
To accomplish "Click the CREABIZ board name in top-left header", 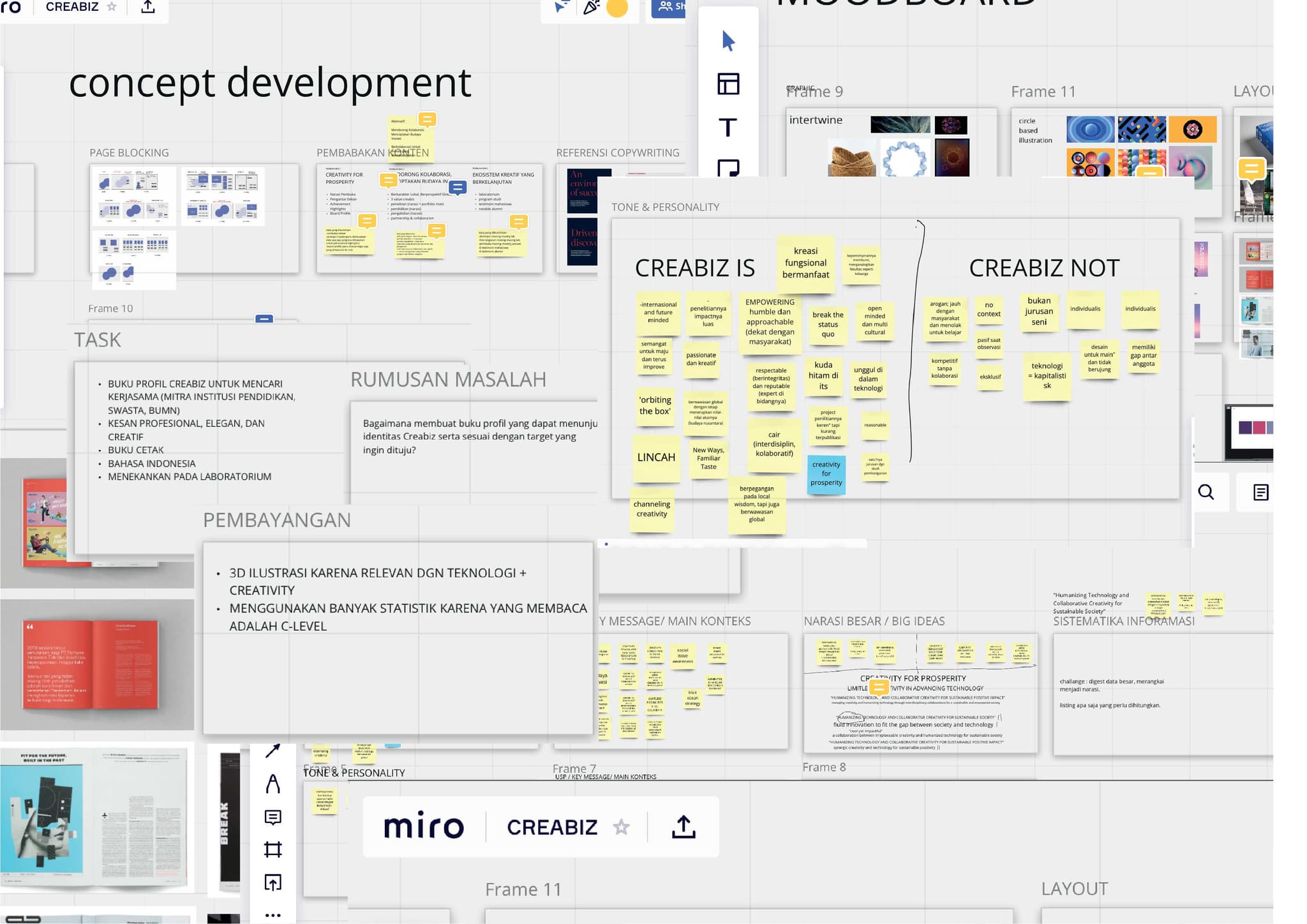I will tap(72, 6).
